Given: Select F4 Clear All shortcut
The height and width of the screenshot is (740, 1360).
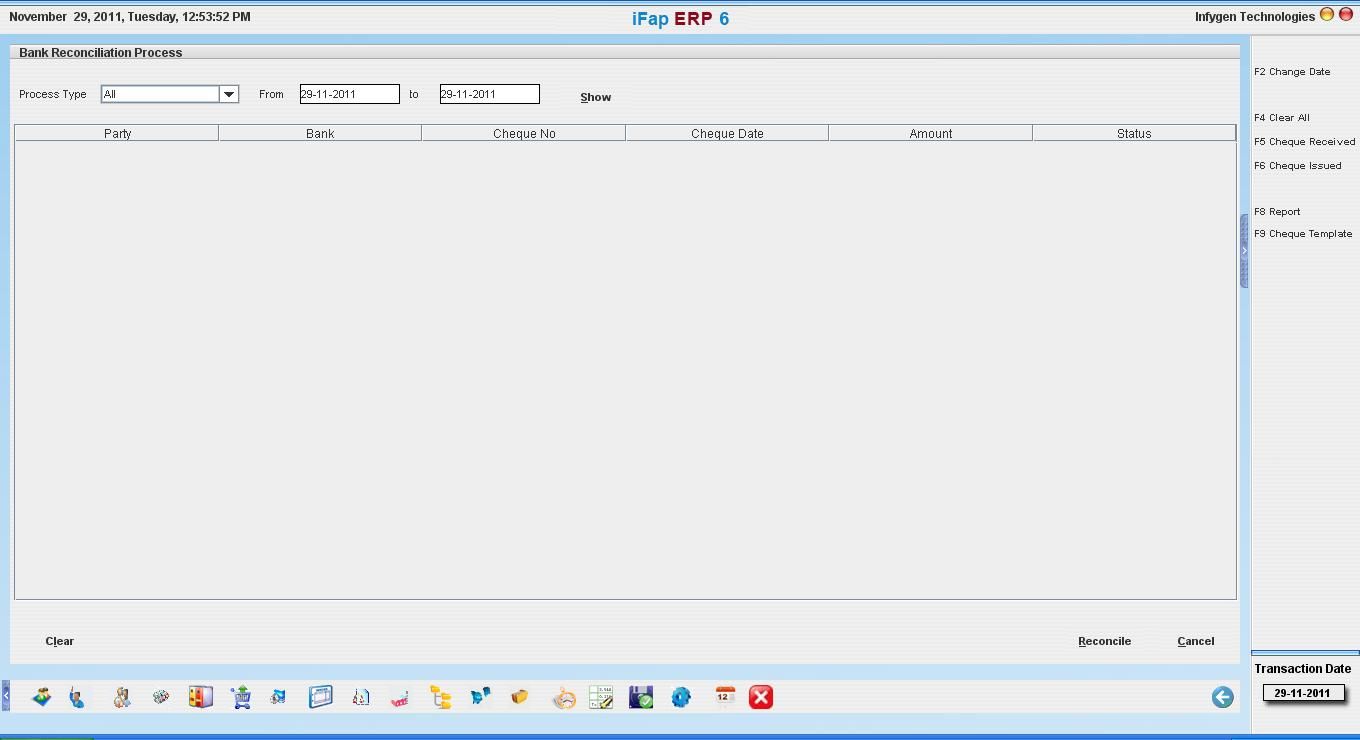Looking at the screenshot, I should tap(1281, 118).
